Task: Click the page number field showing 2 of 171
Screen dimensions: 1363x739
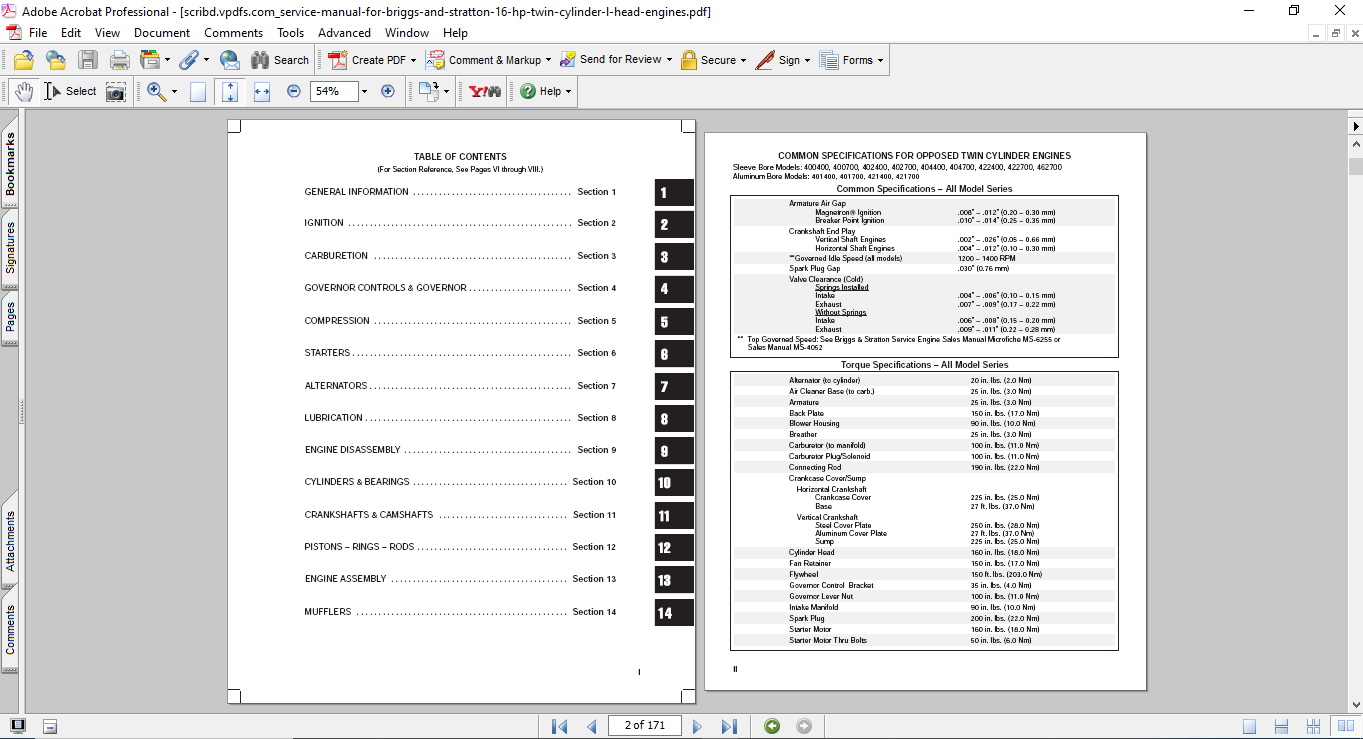Action: click(645, 726)
